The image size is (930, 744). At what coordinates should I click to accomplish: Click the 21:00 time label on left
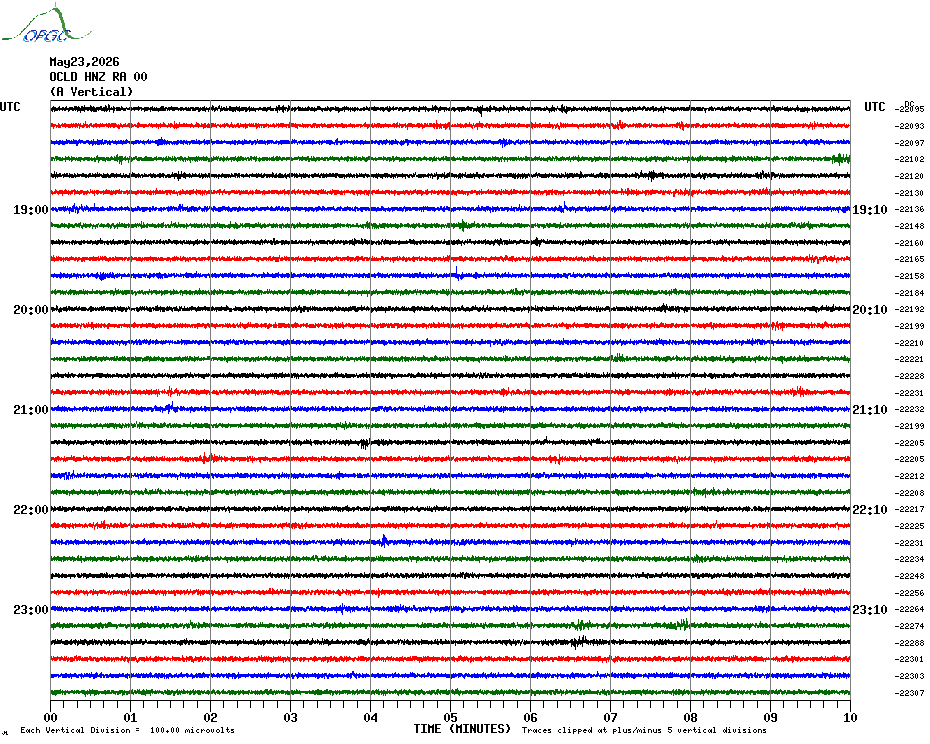(x=31, y=409)
